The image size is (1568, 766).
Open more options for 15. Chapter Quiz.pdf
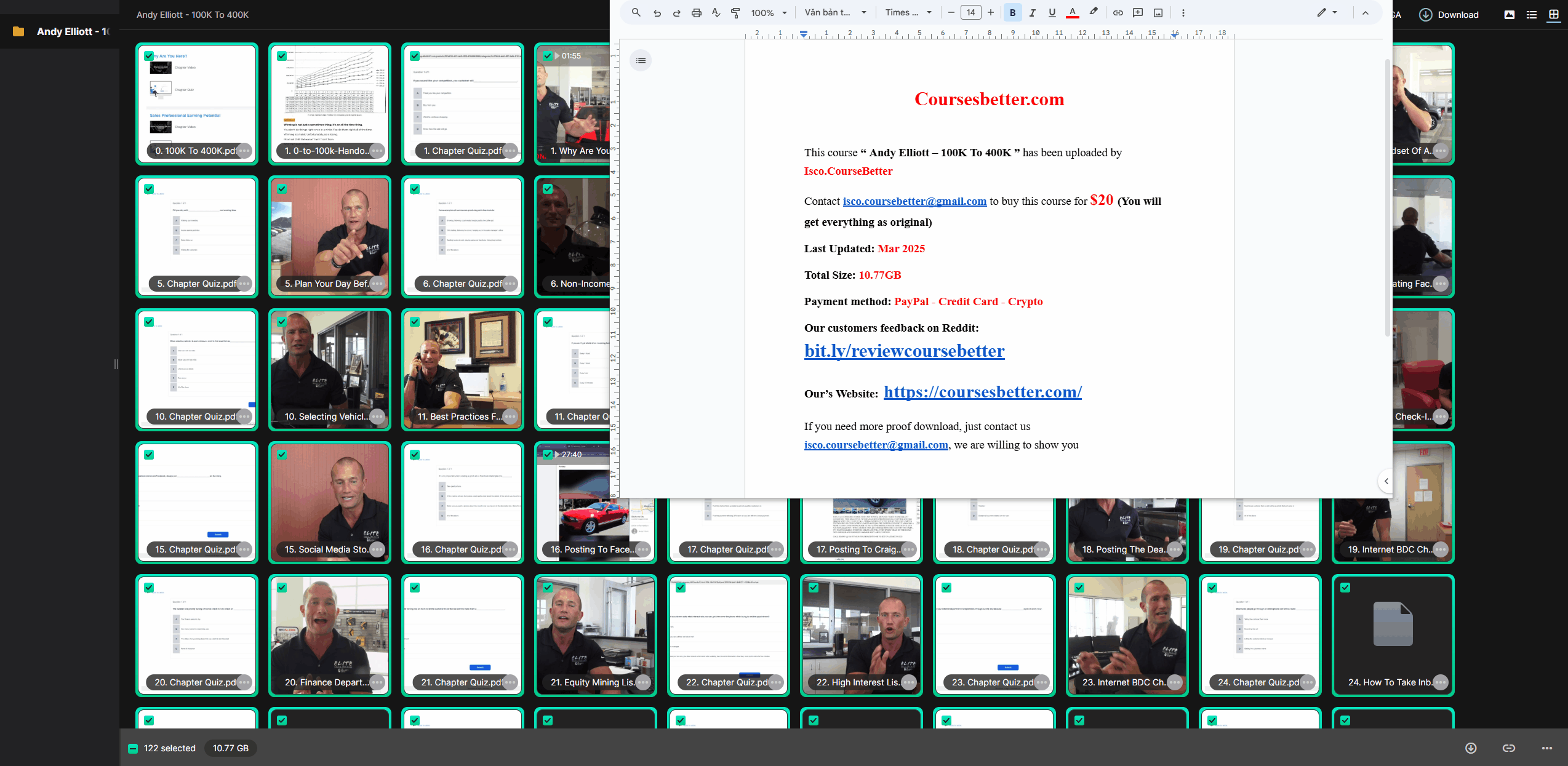[244, 549]
